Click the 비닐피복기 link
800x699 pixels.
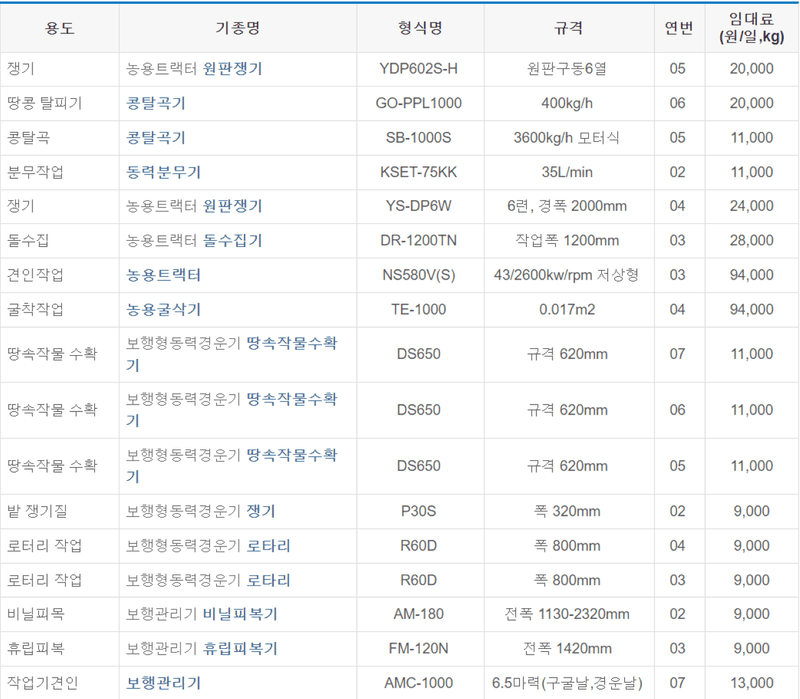tap(240, 614)
